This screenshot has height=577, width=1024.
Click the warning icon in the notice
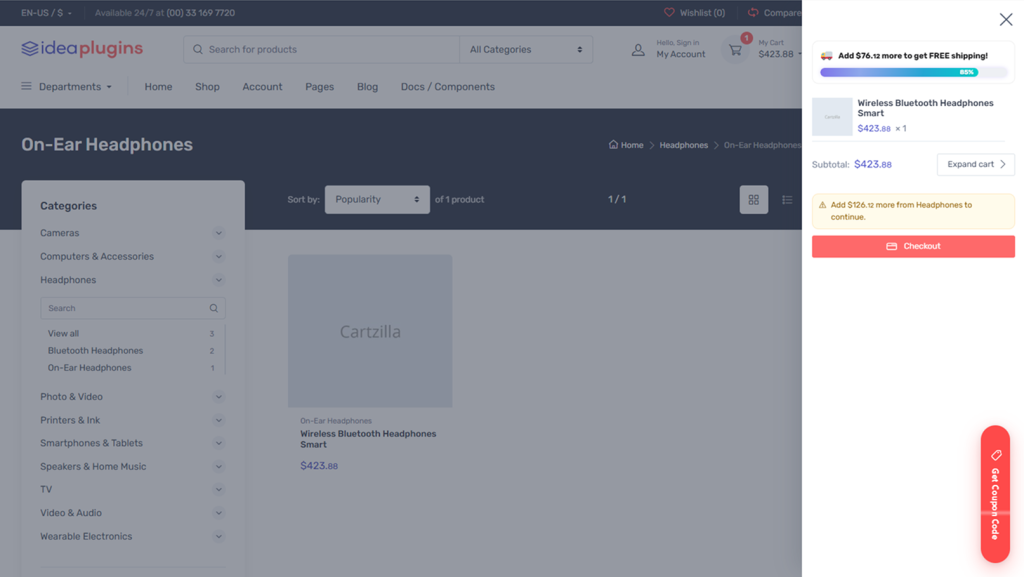tap(822, 205)
